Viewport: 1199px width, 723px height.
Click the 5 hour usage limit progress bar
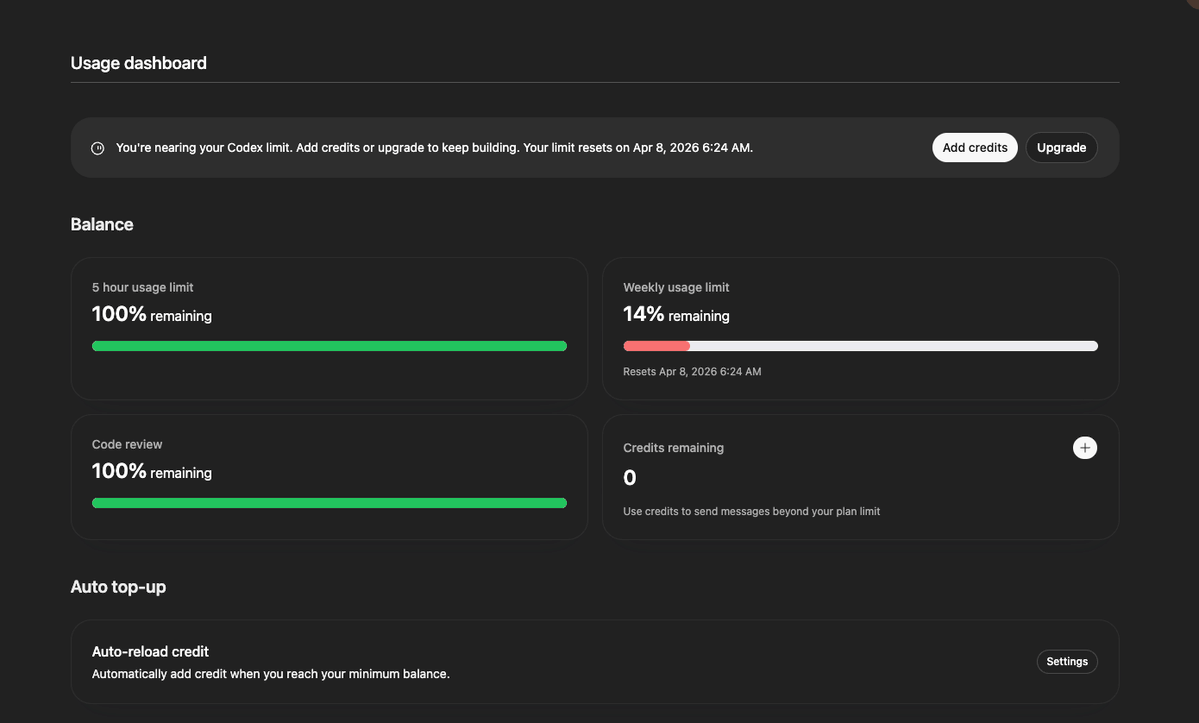(329, 346)
